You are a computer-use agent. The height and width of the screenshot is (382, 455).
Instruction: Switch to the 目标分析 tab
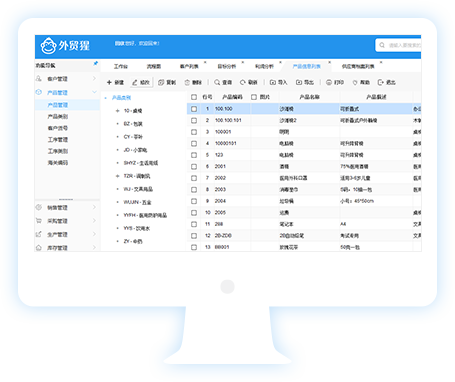point(227,66)
